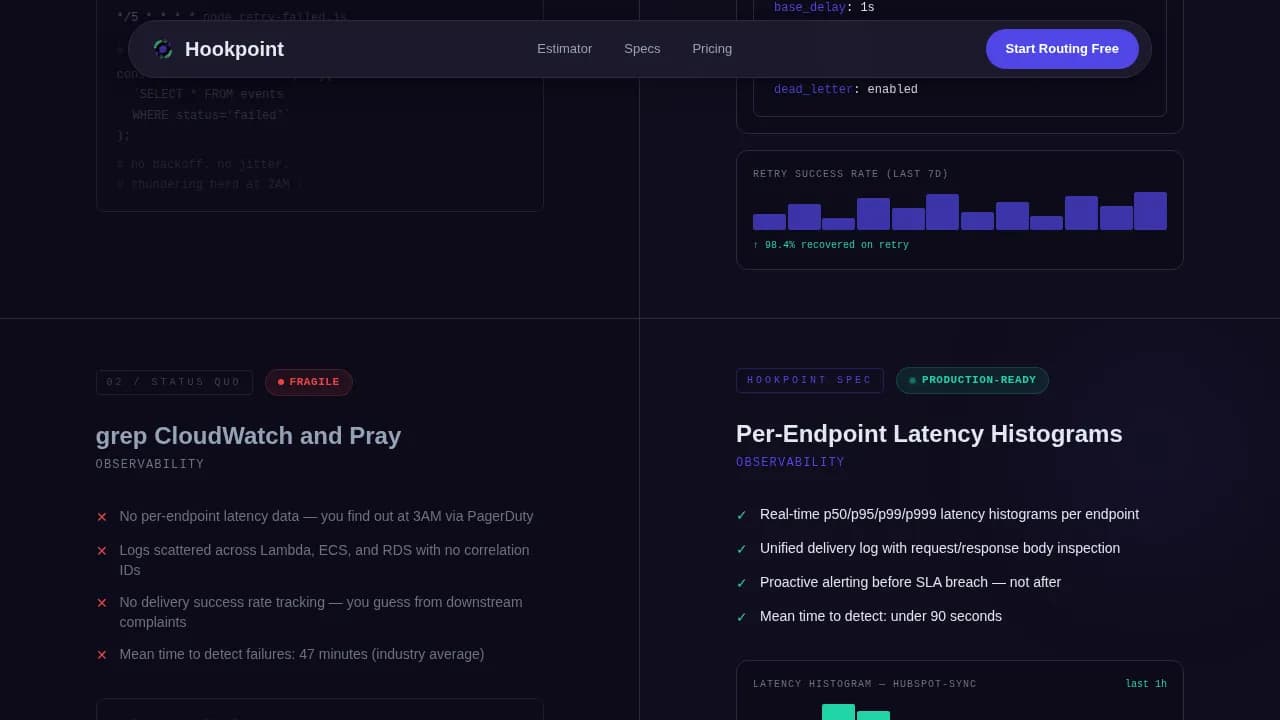Viewport: 1280px width, 720px height.
Task: Click the red X beside No delivery success rate
Action: [102, 603]
